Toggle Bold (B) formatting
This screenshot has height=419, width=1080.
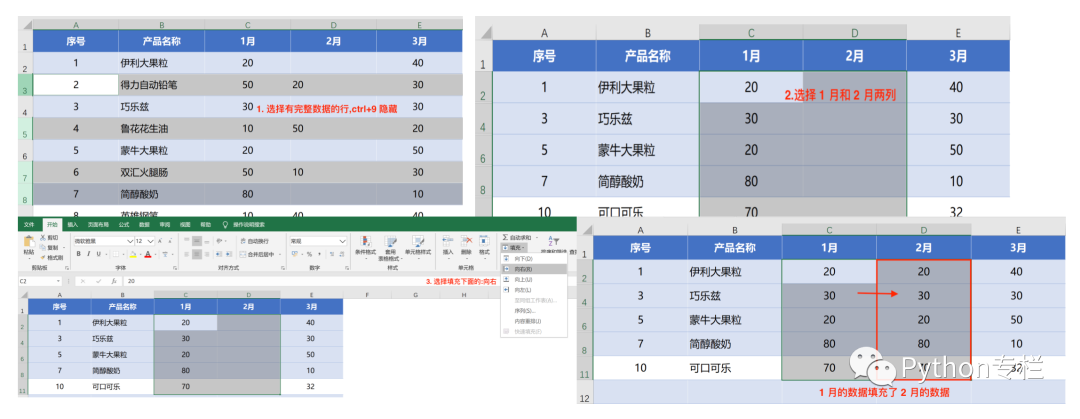(x=79, y=254)
